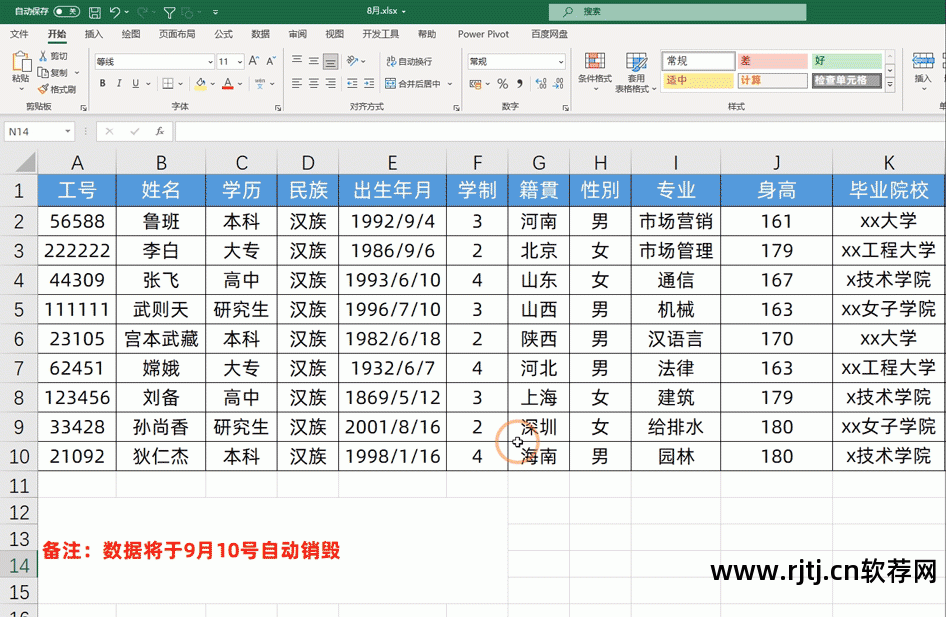Image resolution: width=946 pixels, height=617 pixels.
Task: Switch to the 插入 ribbon tab
Action: point(93,33)
